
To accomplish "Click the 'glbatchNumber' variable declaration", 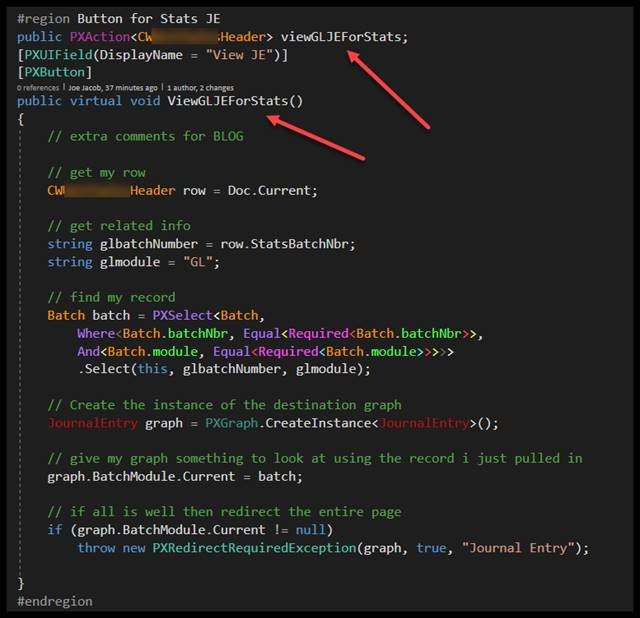I will click(149, 244).
